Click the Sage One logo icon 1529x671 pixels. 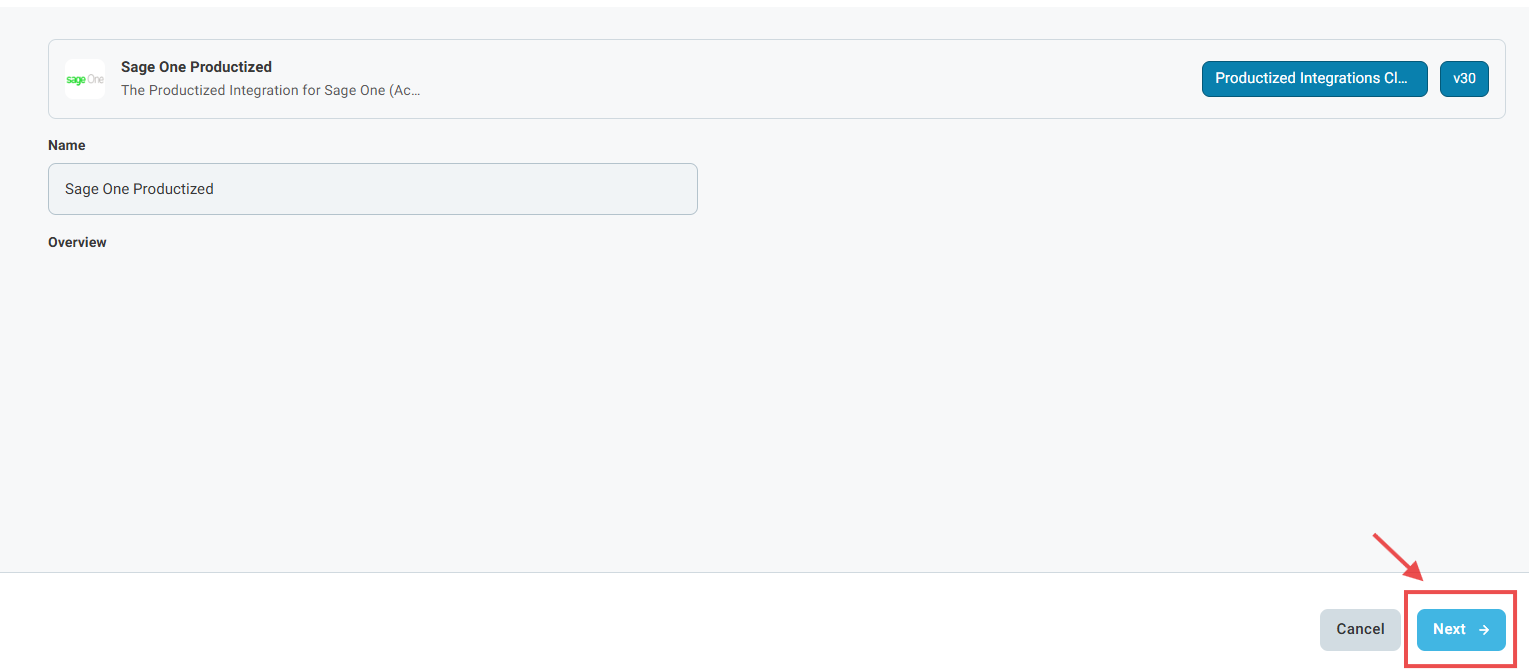click(85, 79)
